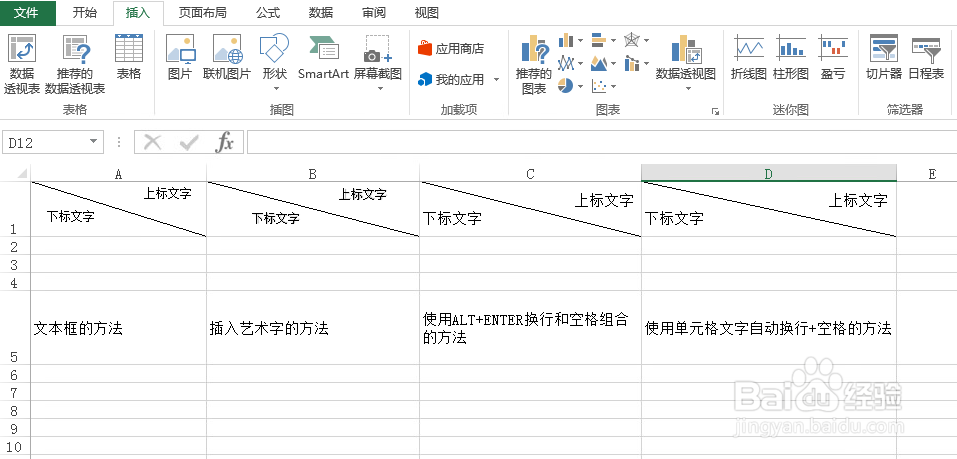This screenshot has width=957, height=459.
Task: Open My Apps (我的应用)
Action: coord(451,79)
